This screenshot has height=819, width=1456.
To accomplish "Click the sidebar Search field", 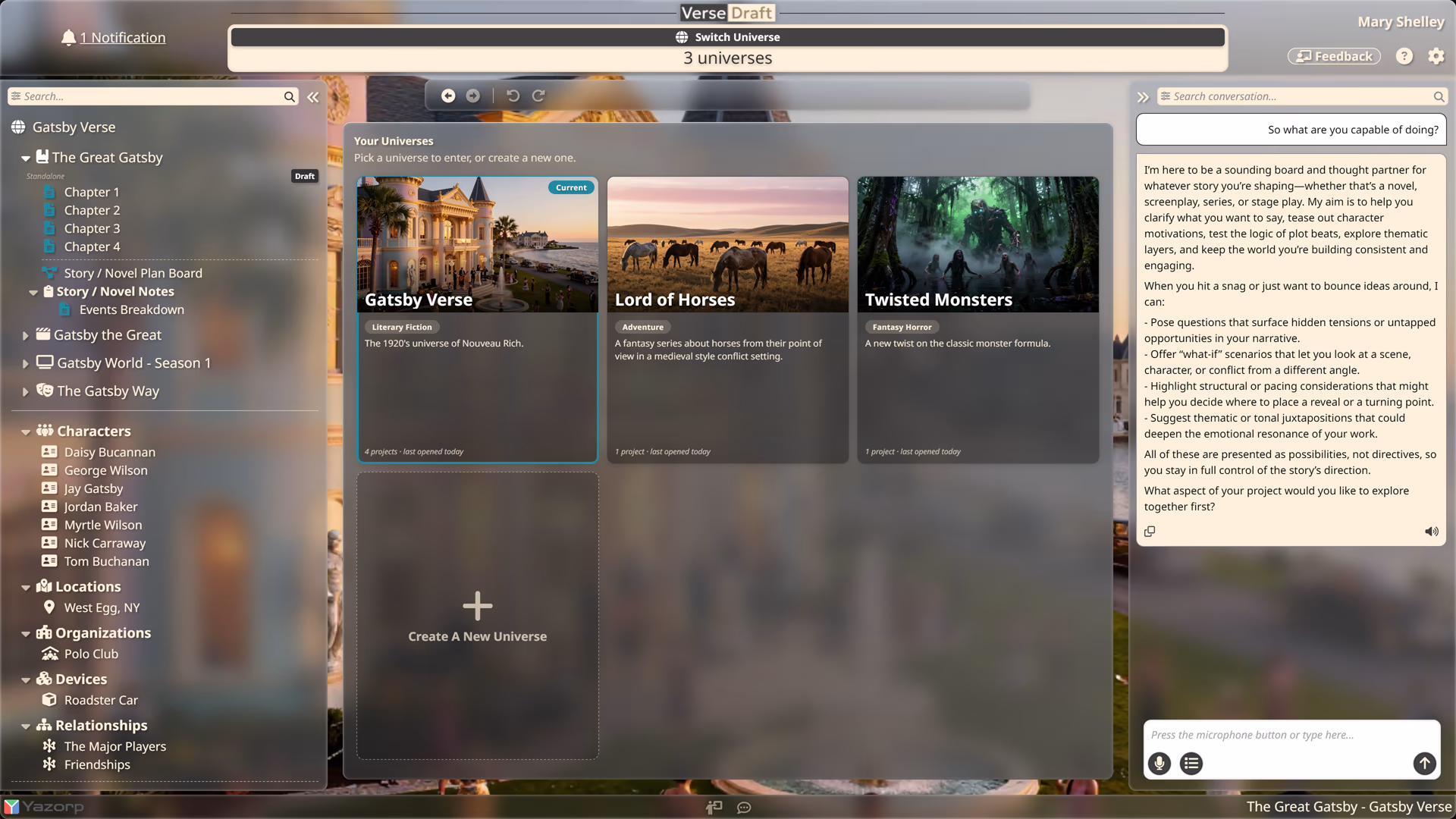I will (152, 96).
